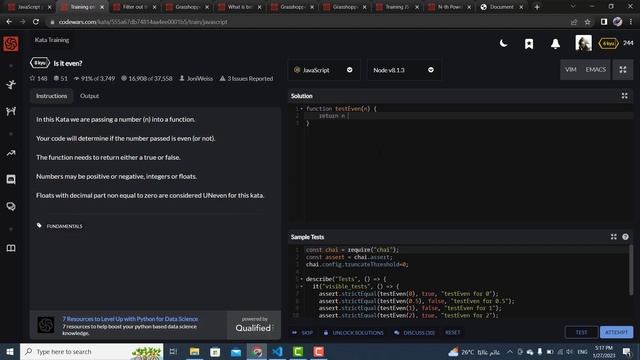
Task: Open the DISCUSS link
Action: [x=414, y=333]
